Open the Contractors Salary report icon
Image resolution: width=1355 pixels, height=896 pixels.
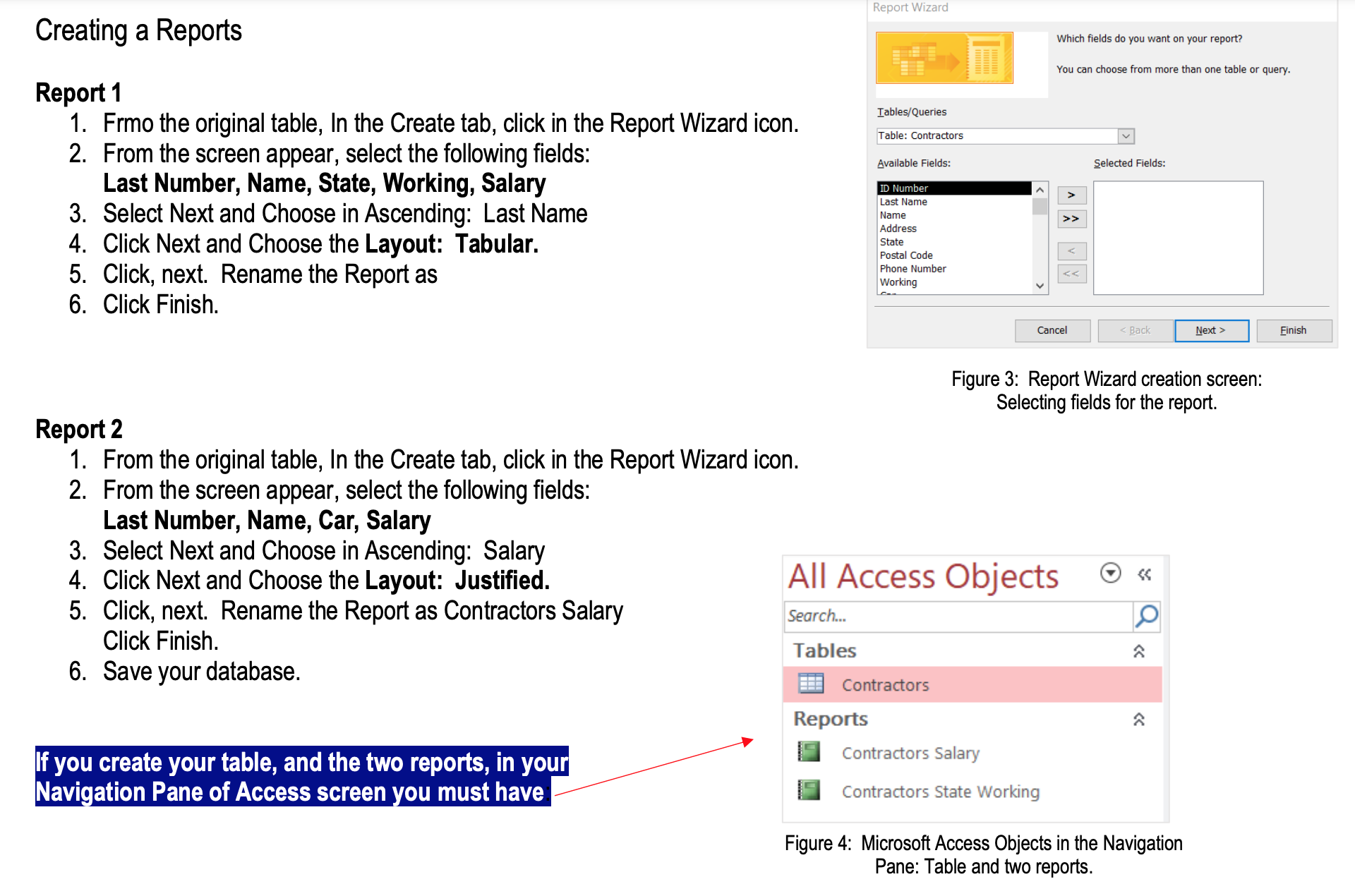809,752
